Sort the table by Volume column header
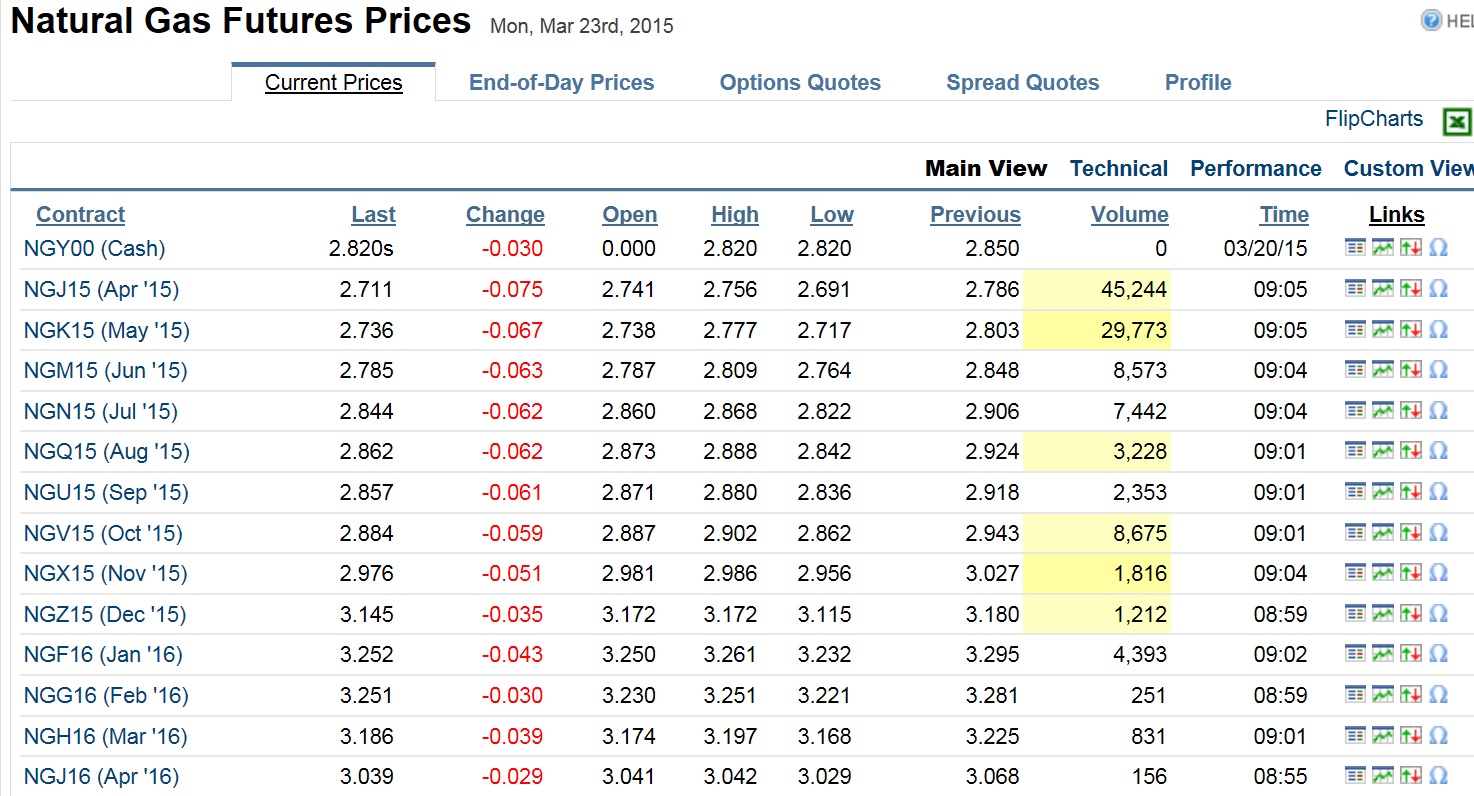1474x796 pixels. point(1130,214)
